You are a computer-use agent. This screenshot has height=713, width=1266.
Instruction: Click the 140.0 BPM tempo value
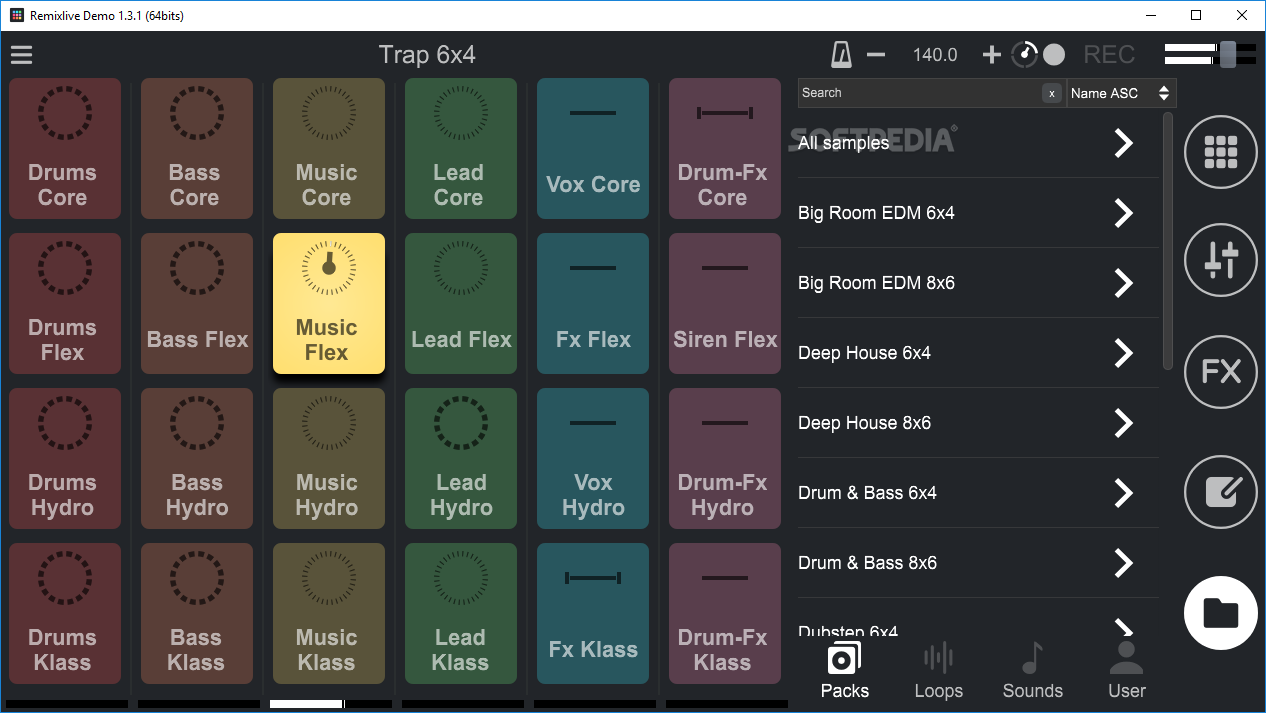pyautogui.click(x=935, y=55)
